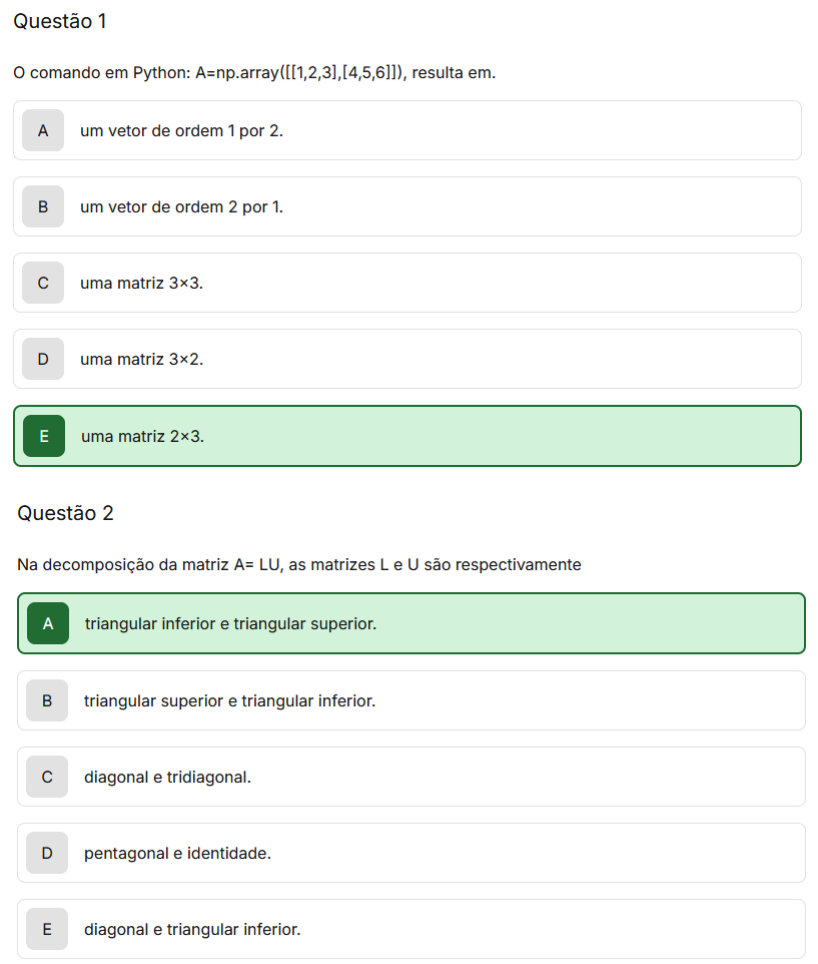Click the 'Questão 2' heading
Image resolution: width=818 pixels, height=964 pixels.
(65, 513)
